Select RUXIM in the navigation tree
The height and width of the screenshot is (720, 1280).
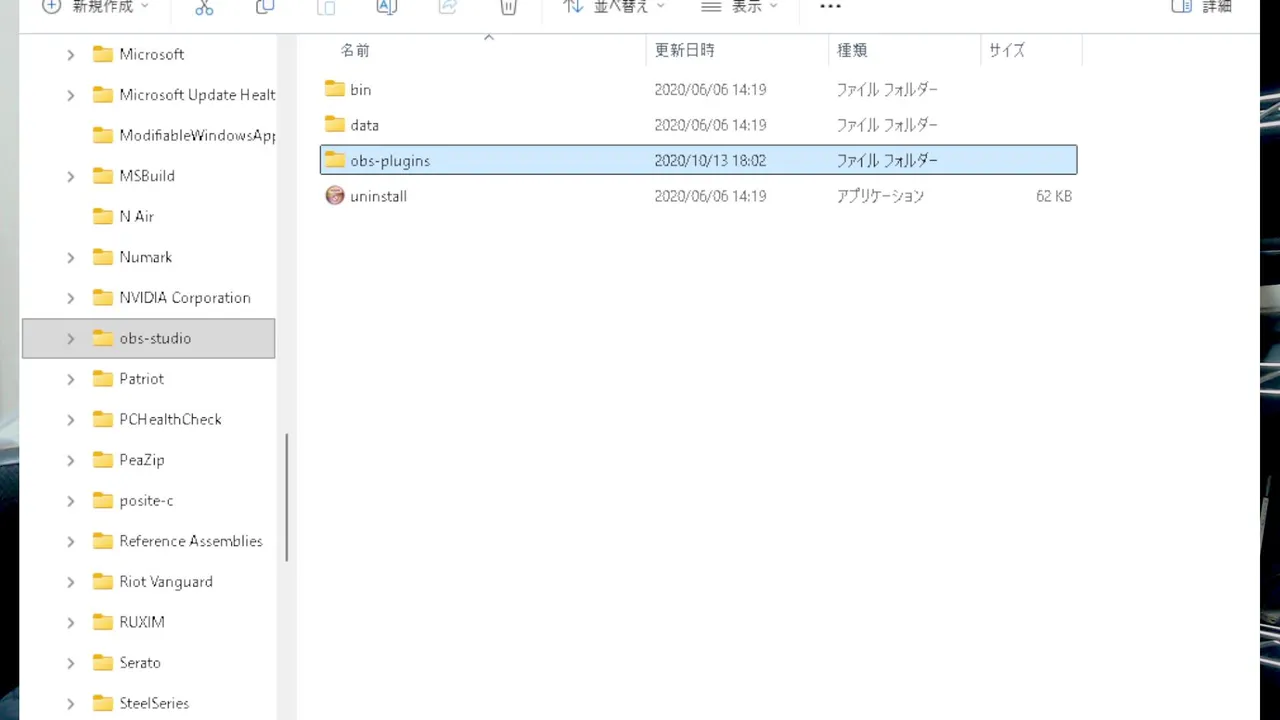142,622
